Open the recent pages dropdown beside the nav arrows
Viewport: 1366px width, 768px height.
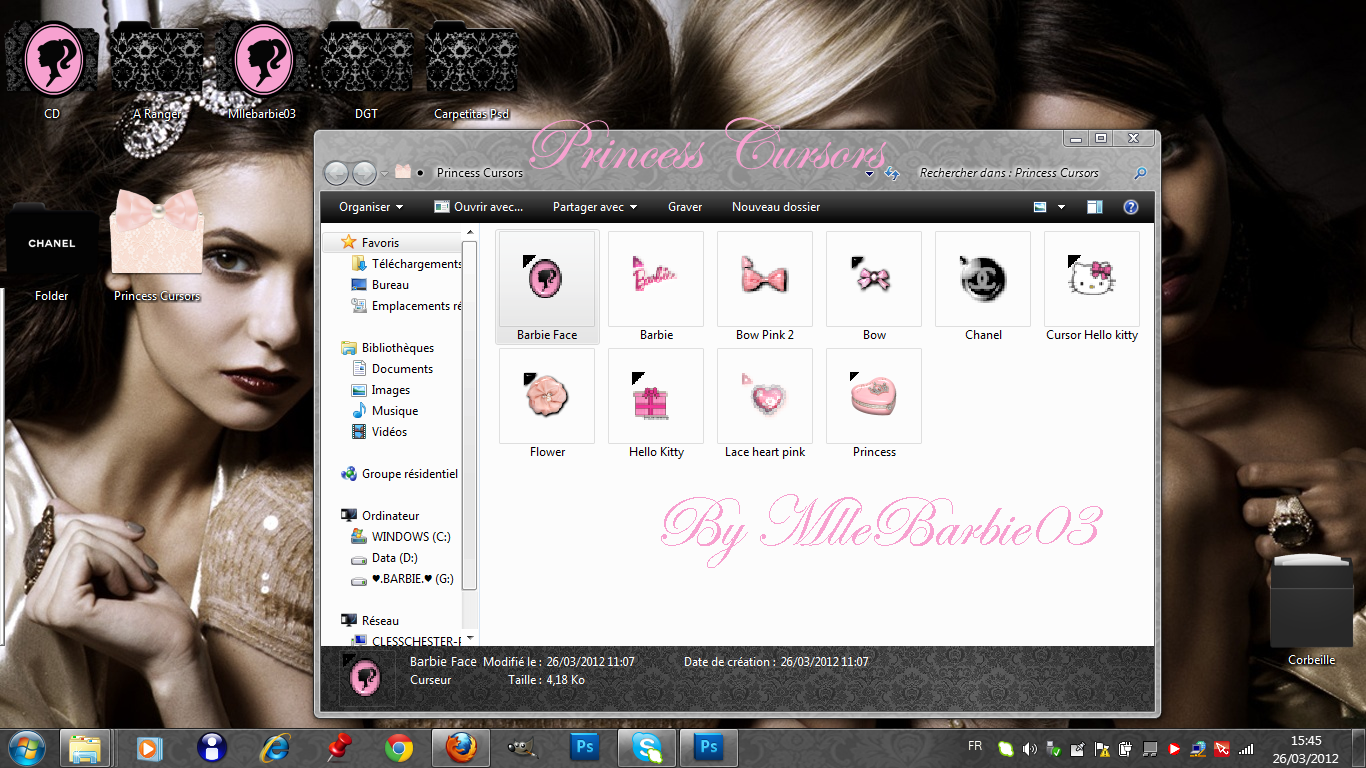click(384, 174)
